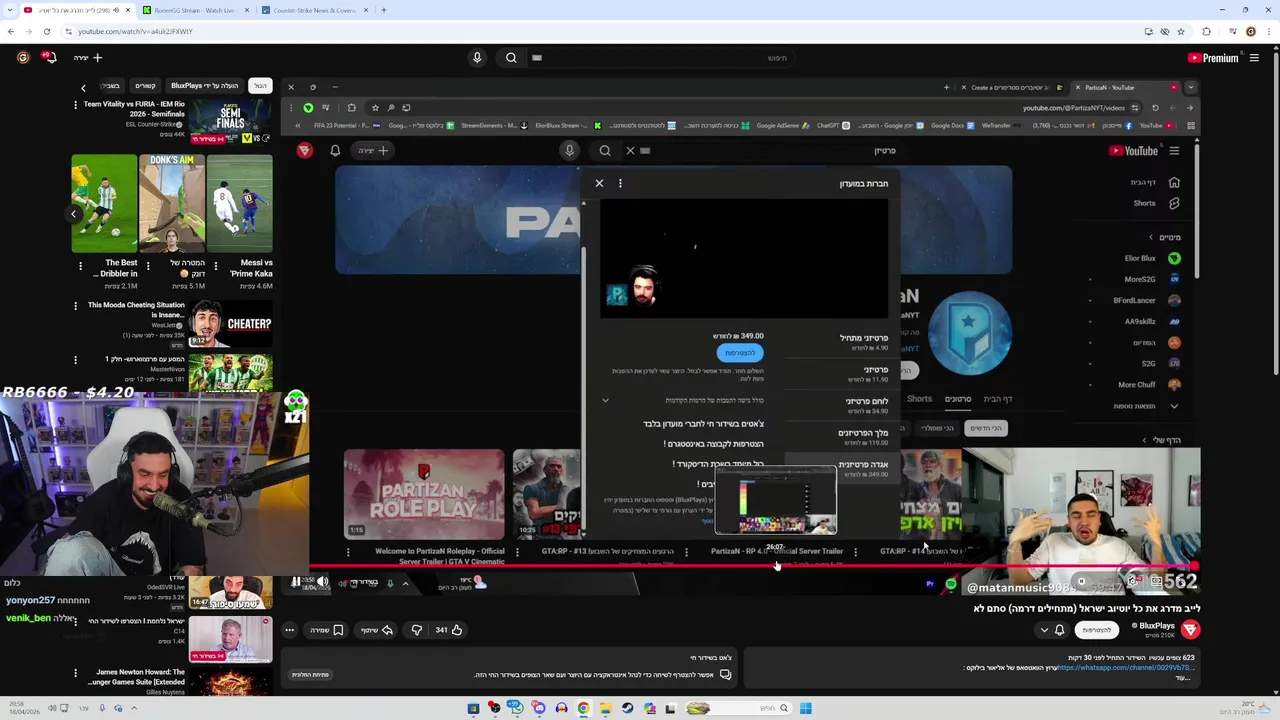
Task: Click the Chrome address bar URL
Action: point(135,31)
